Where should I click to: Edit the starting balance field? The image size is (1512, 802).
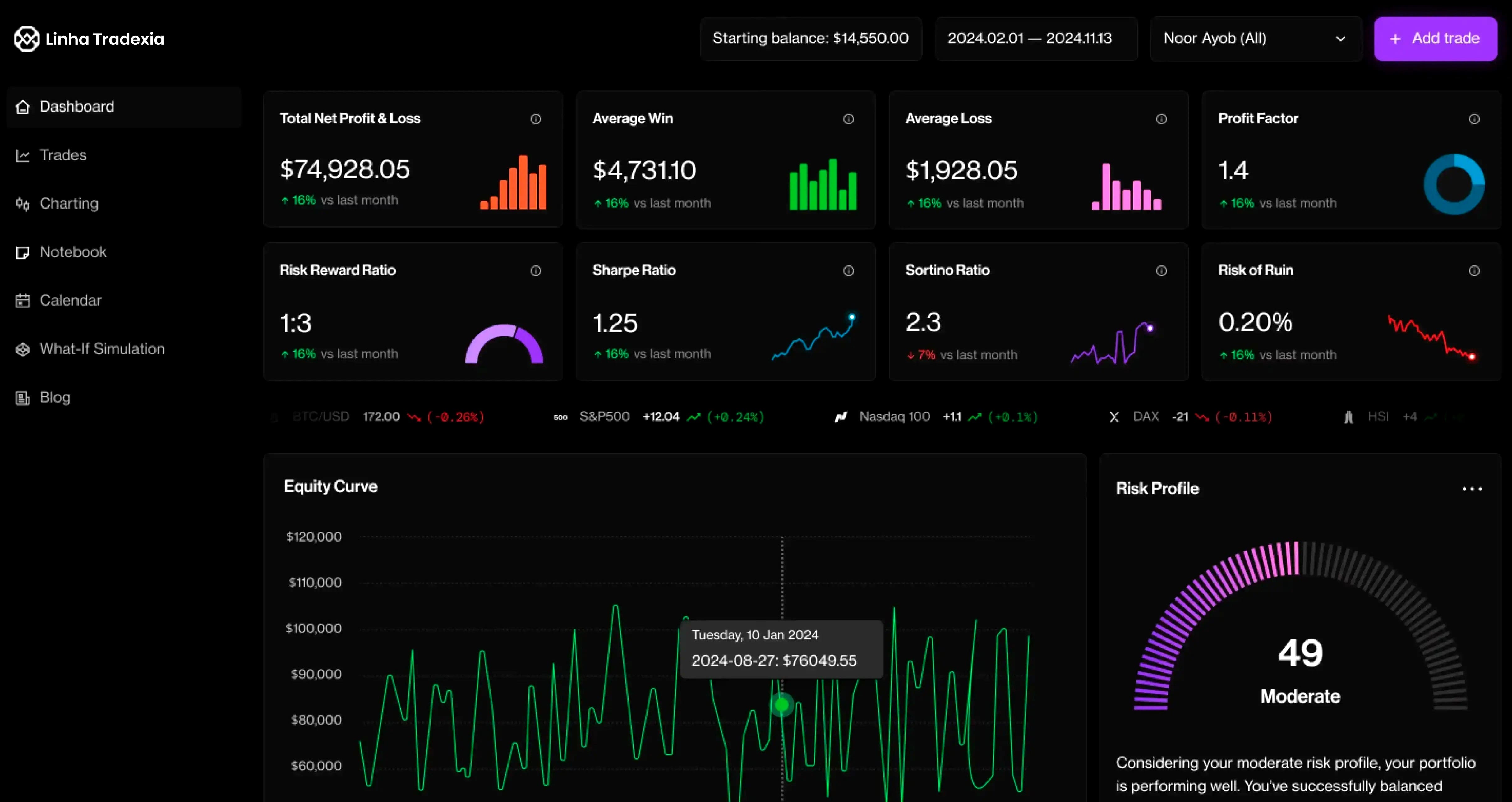[x=810, y=38]
